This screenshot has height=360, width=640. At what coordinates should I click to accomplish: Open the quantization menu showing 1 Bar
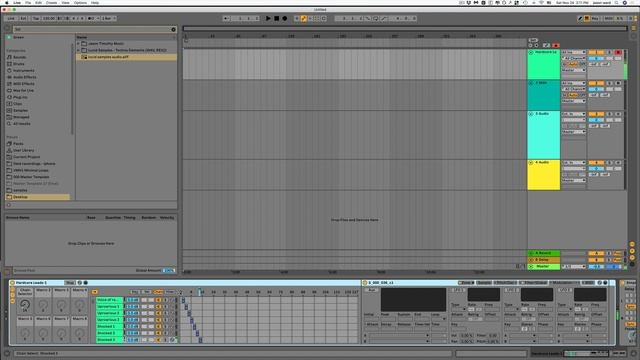pos(108,18)
